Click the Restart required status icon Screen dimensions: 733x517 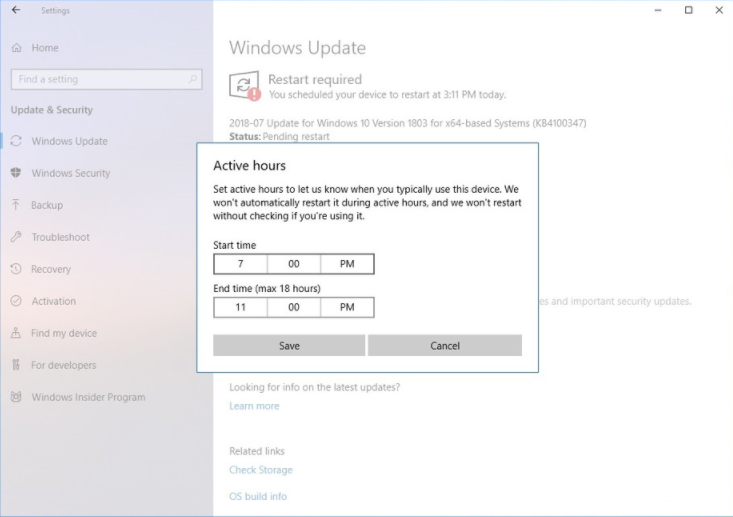(244, 86)
